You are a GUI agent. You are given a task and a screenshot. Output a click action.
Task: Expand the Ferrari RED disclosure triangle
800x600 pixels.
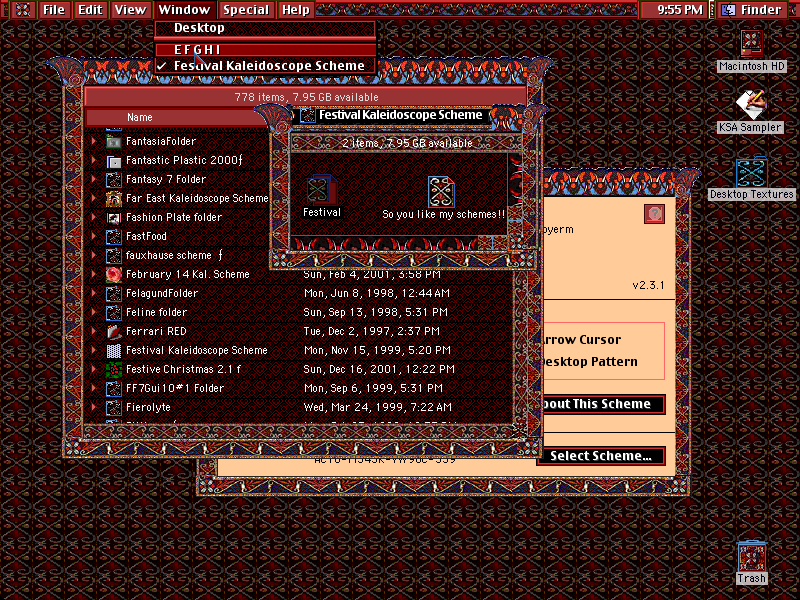pos(93,331)
